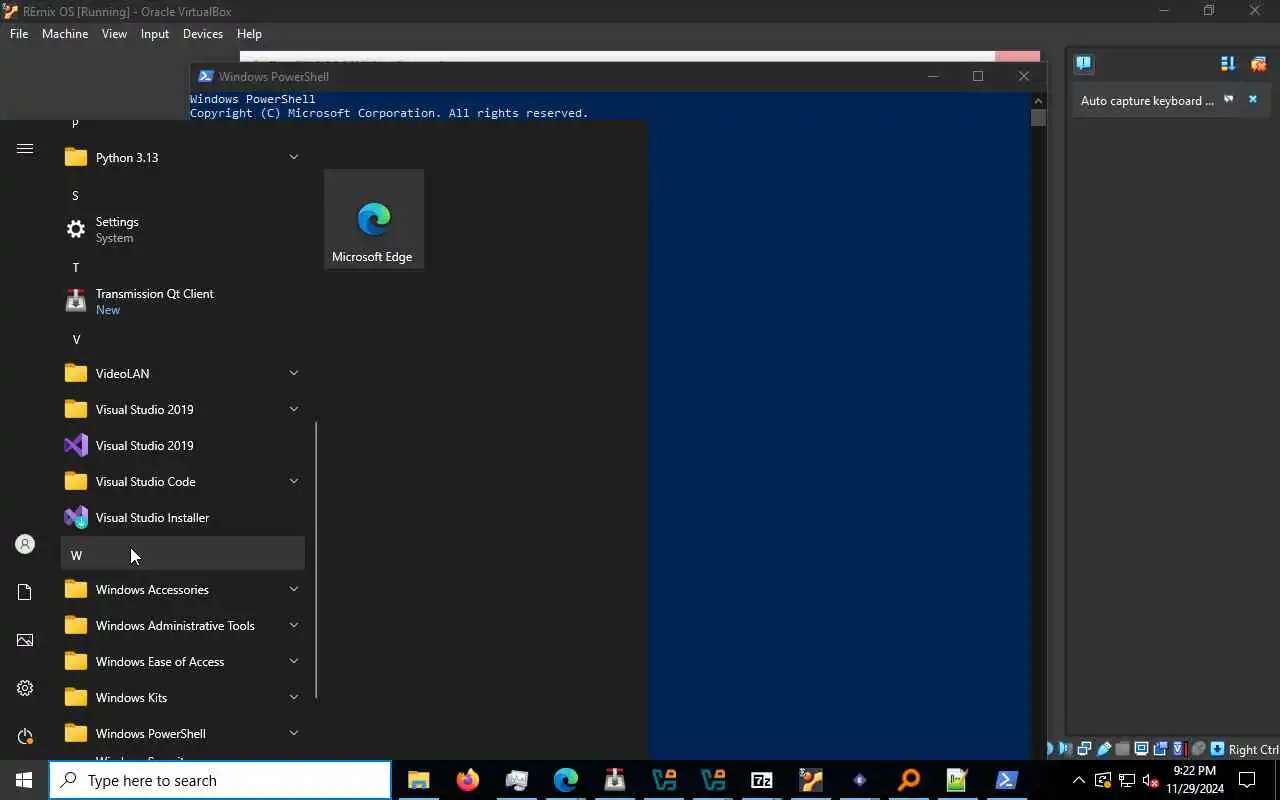
Task: Click the VirtualBox keyboard capture arrow icon
Action: (1217, 749)
